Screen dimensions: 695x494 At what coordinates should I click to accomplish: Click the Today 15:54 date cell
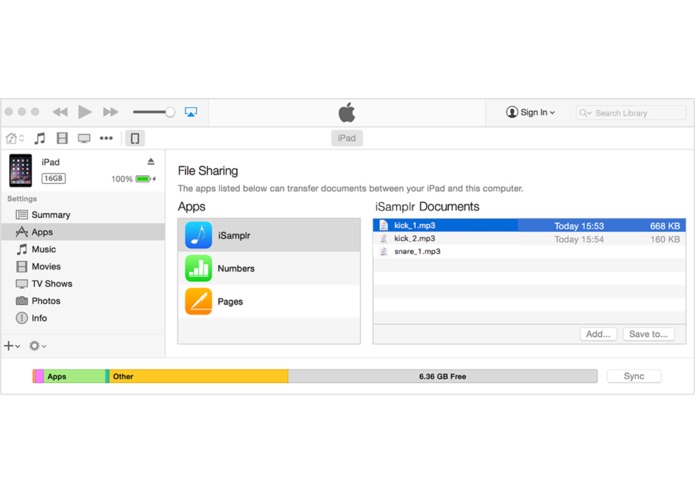click(579, 239)
